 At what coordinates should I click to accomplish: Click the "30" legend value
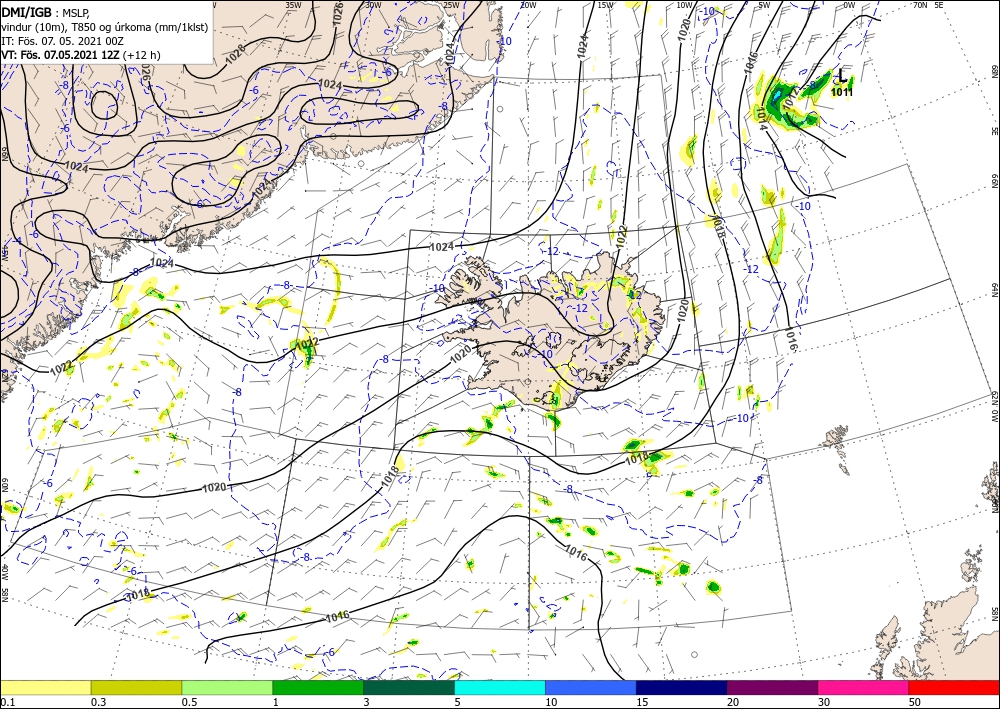[824, 702]
